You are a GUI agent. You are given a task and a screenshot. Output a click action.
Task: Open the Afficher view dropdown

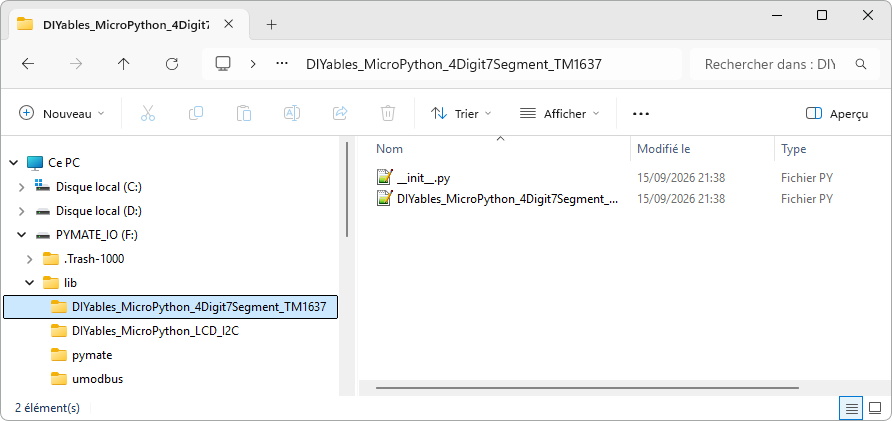click(x=559, y=114)
